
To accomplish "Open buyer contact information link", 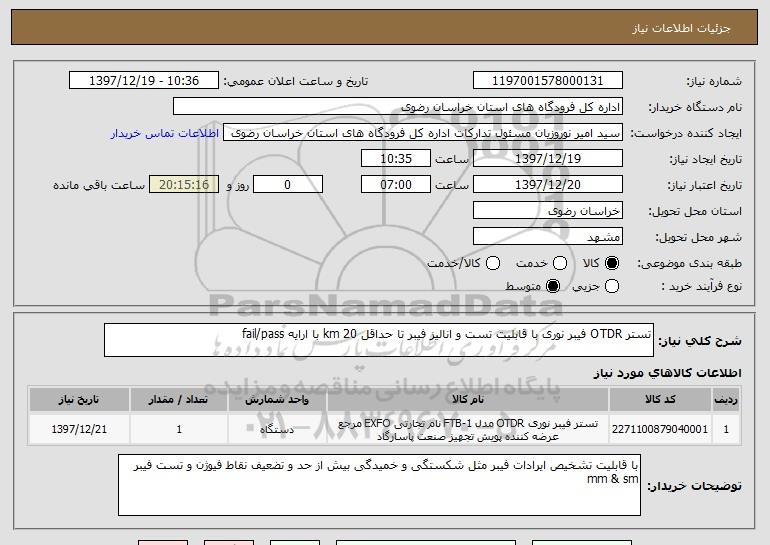I will [x=165, y=133].
